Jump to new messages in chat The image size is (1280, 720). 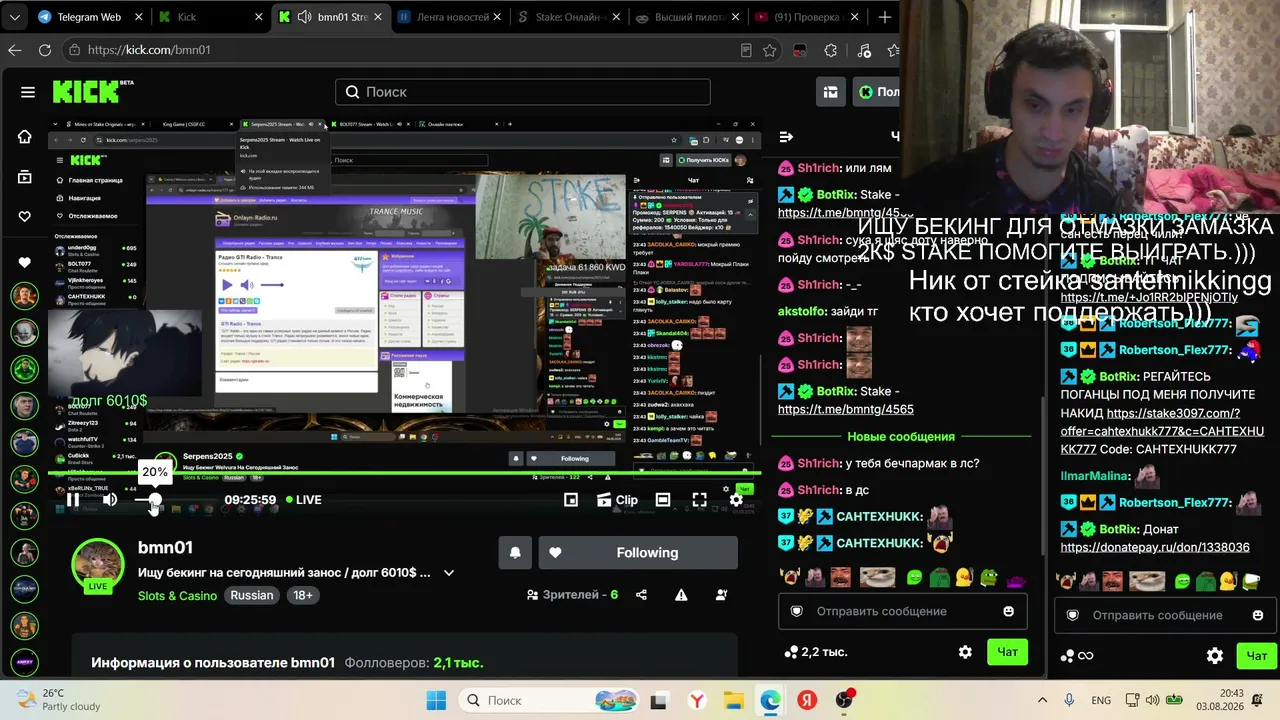click(901, 437)
